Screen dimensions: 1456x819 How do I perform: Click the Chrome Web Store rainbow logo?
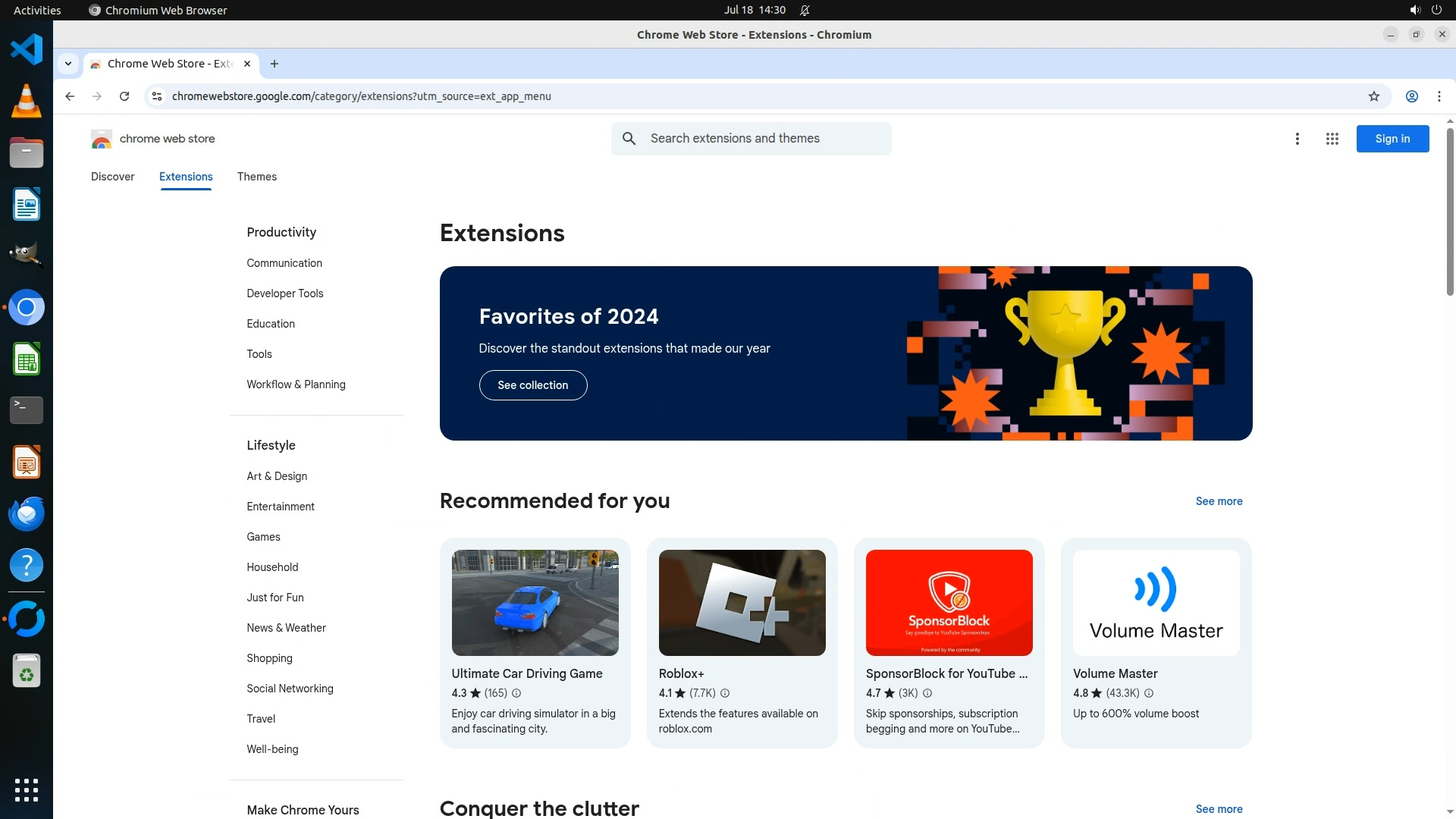[101, 139]
